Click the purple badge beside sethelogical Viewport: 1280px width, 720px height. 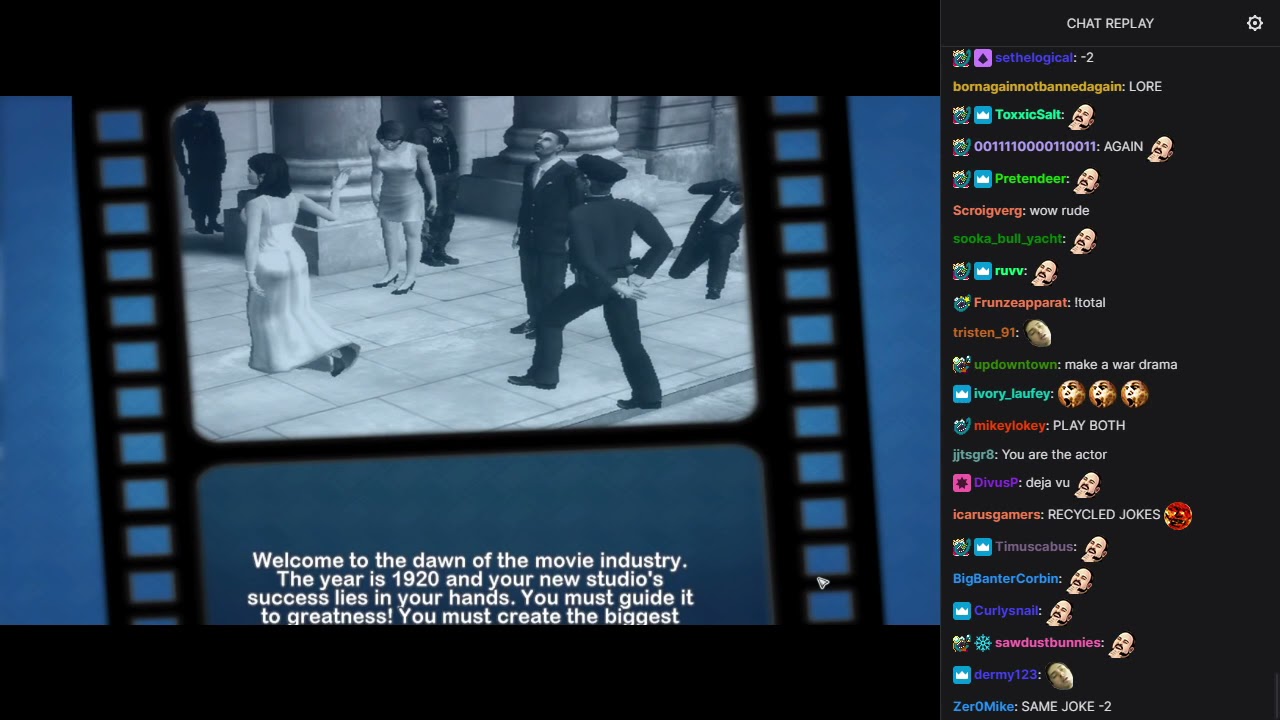982,58
